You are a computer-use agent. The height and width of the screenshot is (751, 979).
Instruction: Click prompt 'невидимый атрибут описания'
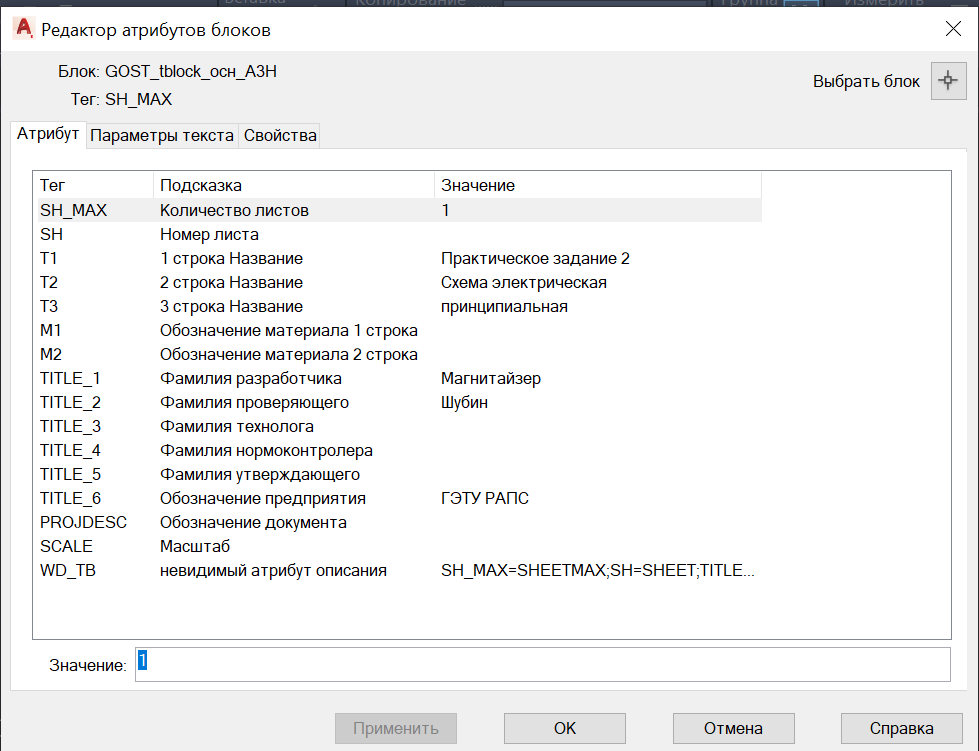click(x=273, y=571)
